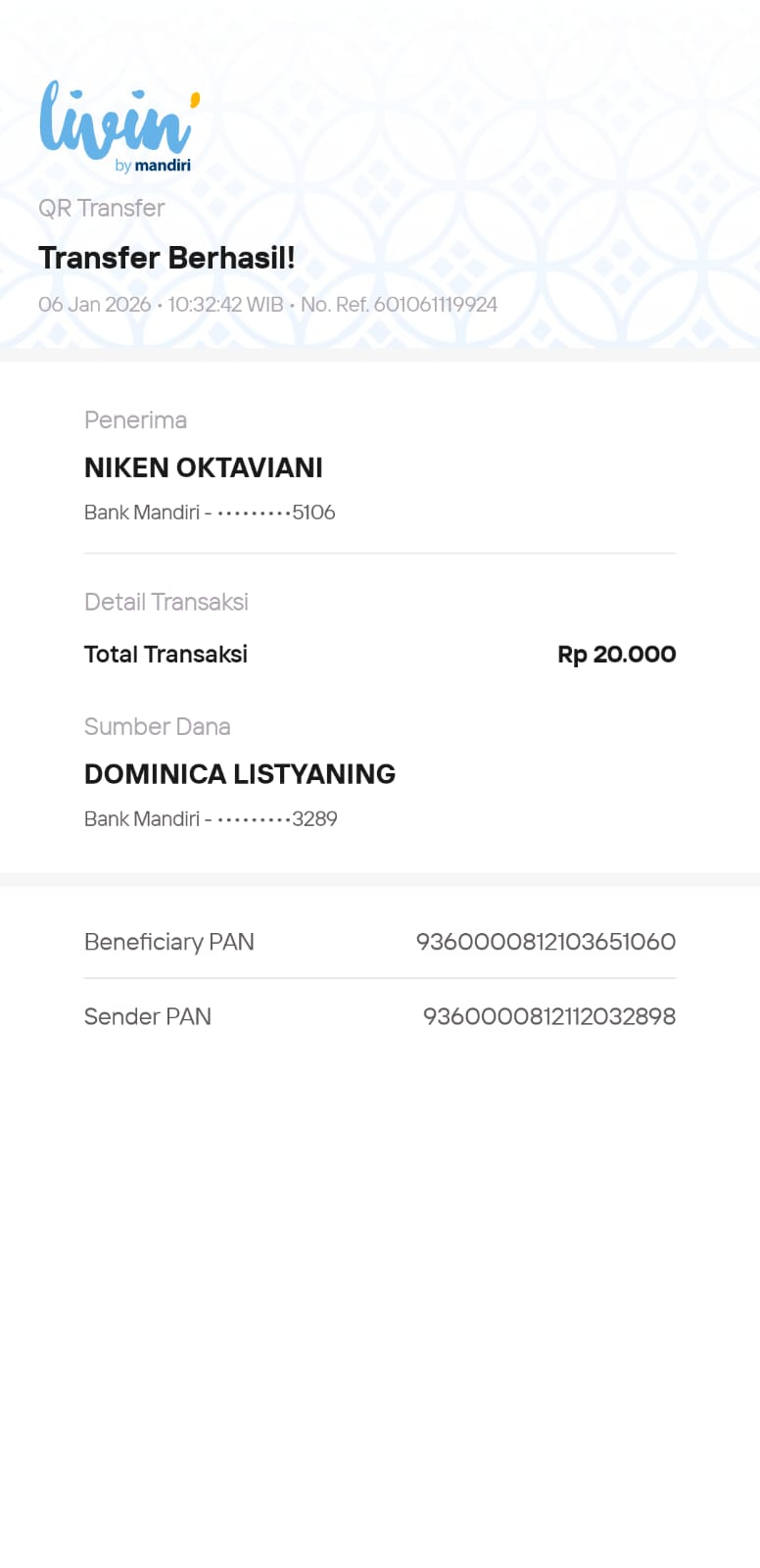Select the 'Transfer Berhasil!' heading
Viewport: 760px width, 1568px height.
[166, 258]
